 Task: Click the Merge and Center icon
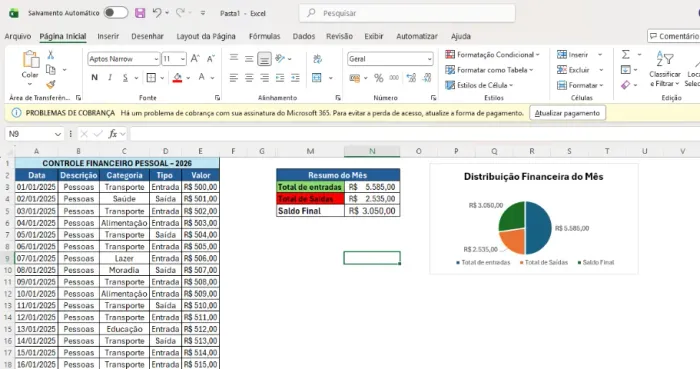317,78
